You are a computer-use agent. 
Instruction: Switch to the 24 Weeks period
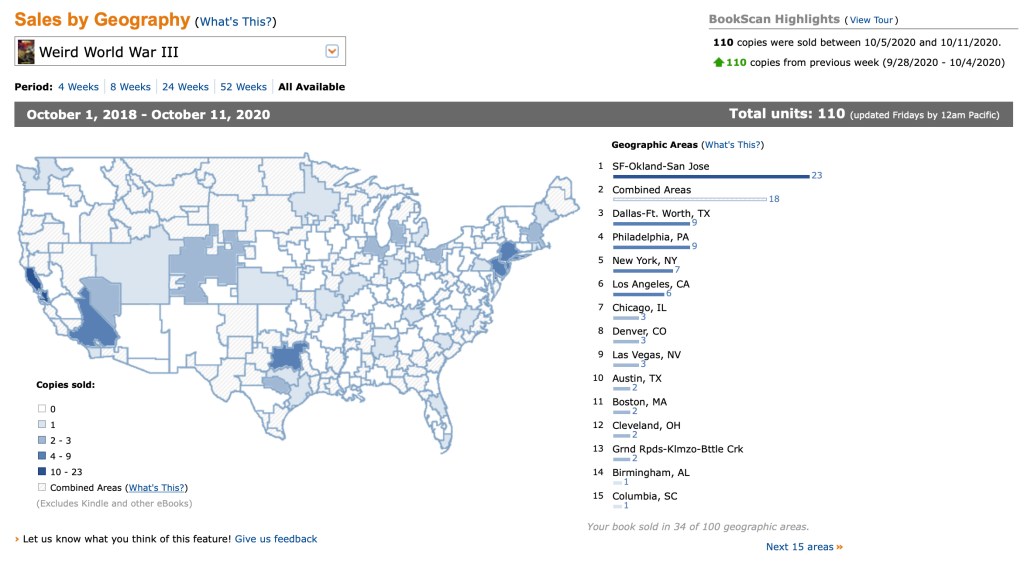pyautogui.click(x=185, y=87)
